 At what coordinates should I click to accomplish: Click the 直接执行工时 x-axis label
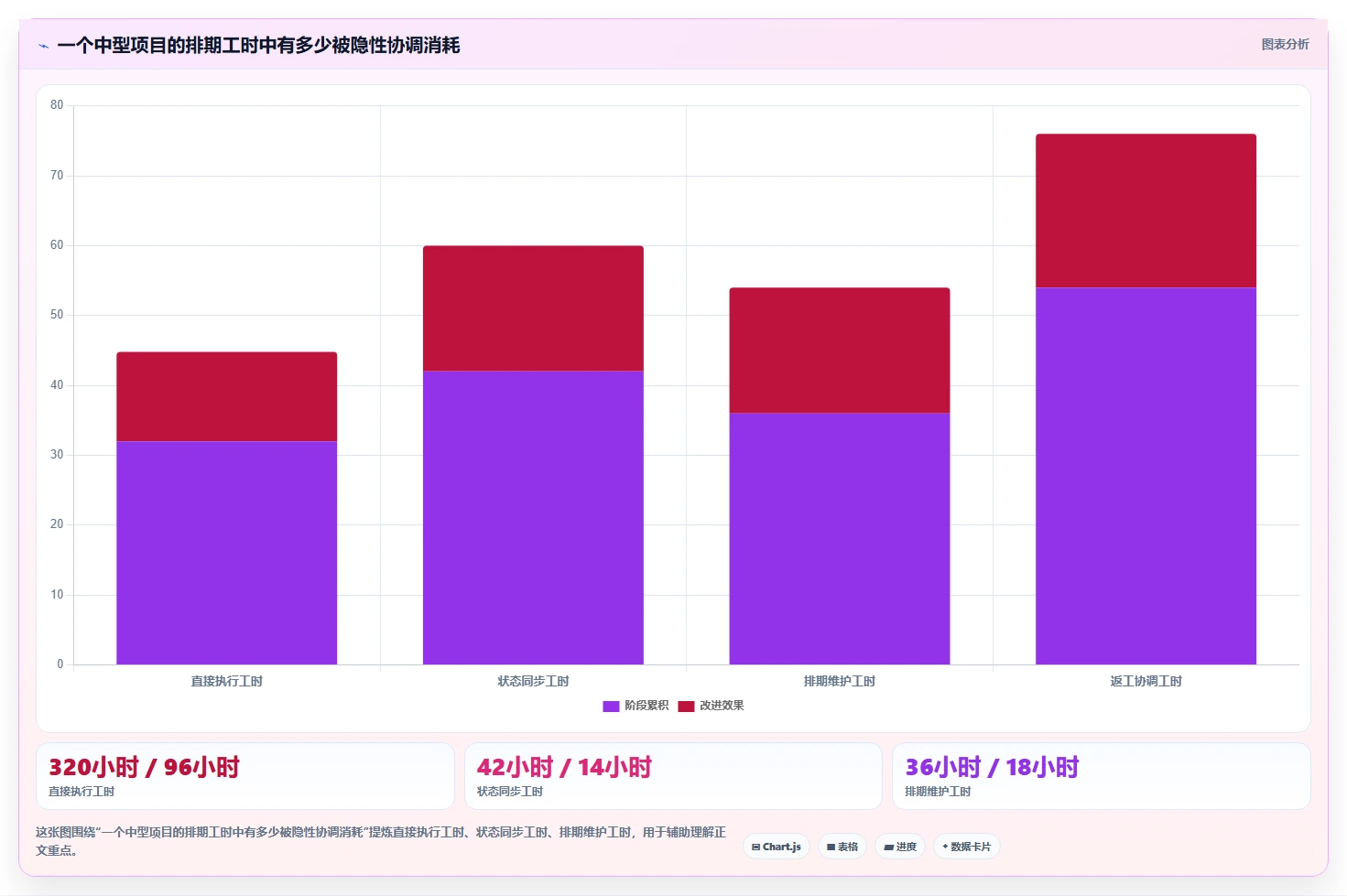(x=227, y=681)
